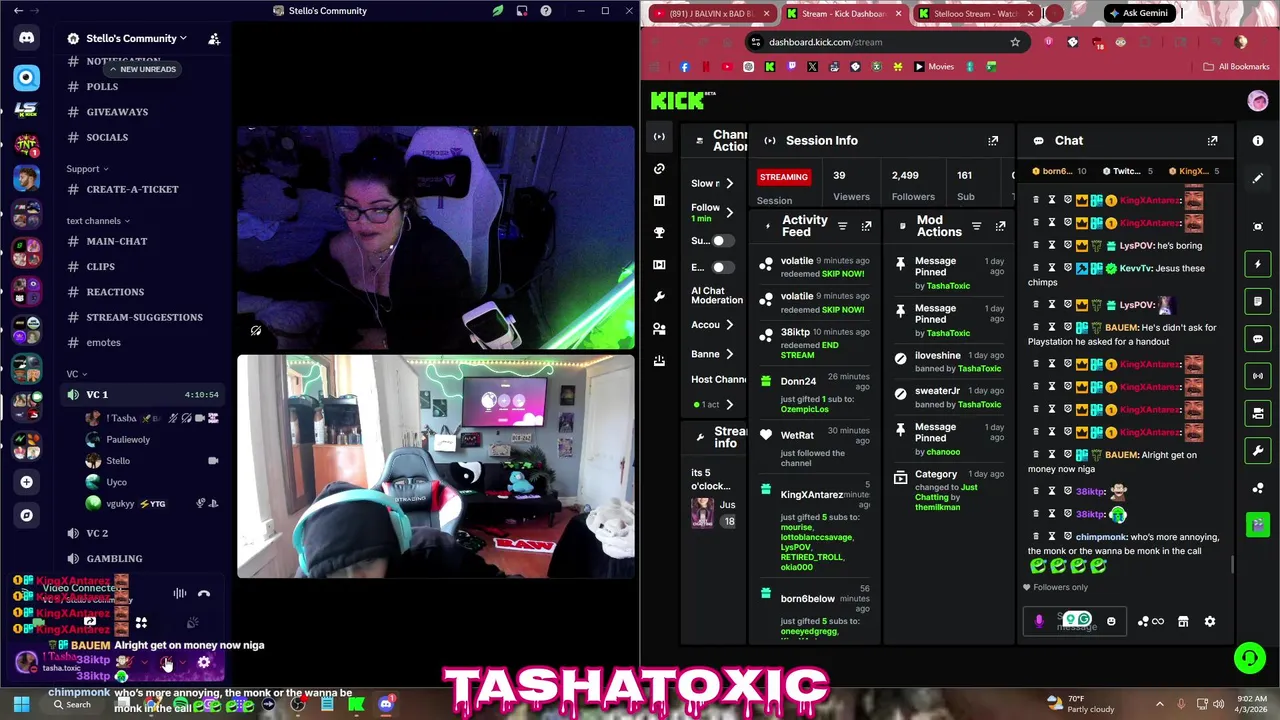Open Kick sidebar link icon
This screenshot has width=1280, height=720.
pyautogui.click(x=659, y=169)
